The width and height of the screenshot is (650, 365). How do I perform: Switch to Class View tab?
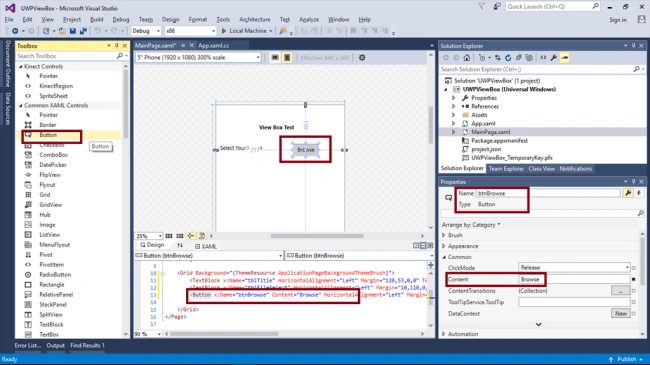pyautogui.click(x=541, y=168)
